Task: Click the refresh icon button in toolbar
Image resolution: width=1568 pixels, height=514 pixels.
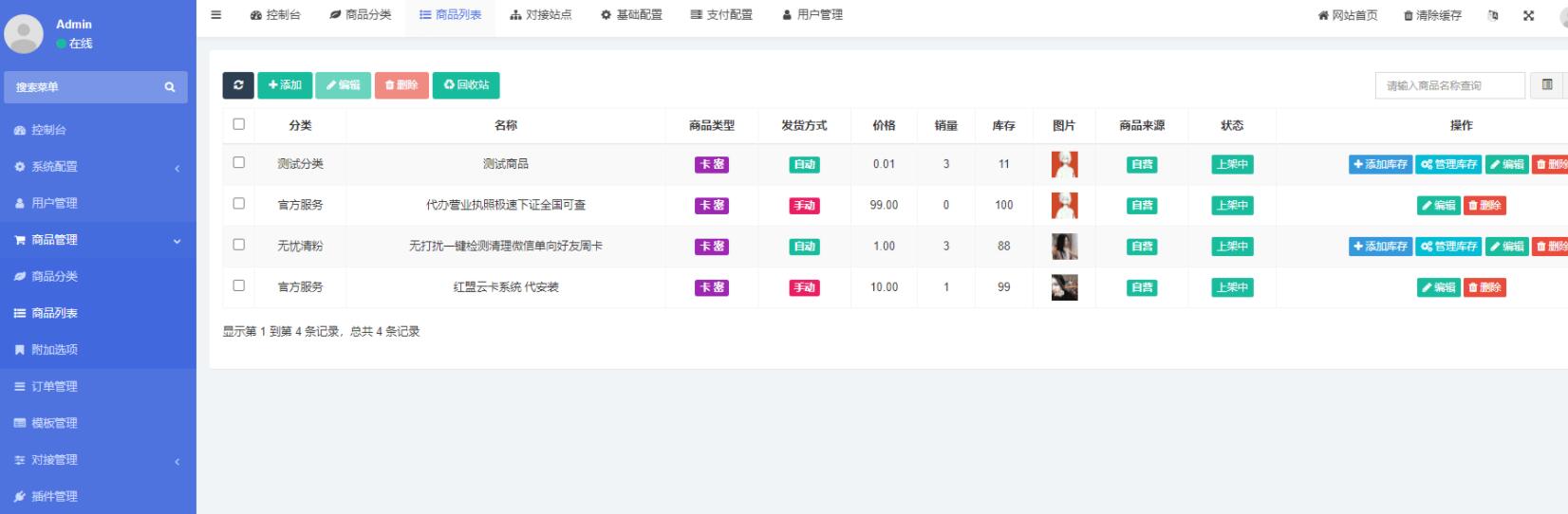Action: pos(238,85)
